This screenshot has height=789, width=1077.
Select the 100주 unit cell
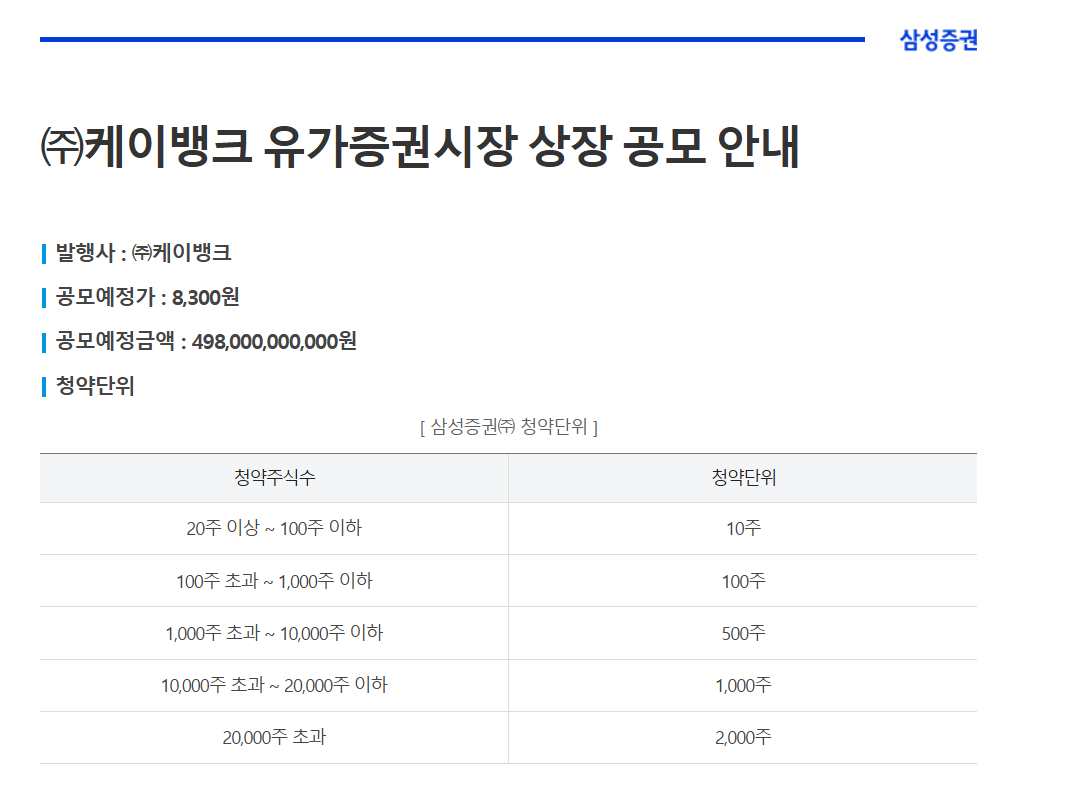[x=743, y=581]
